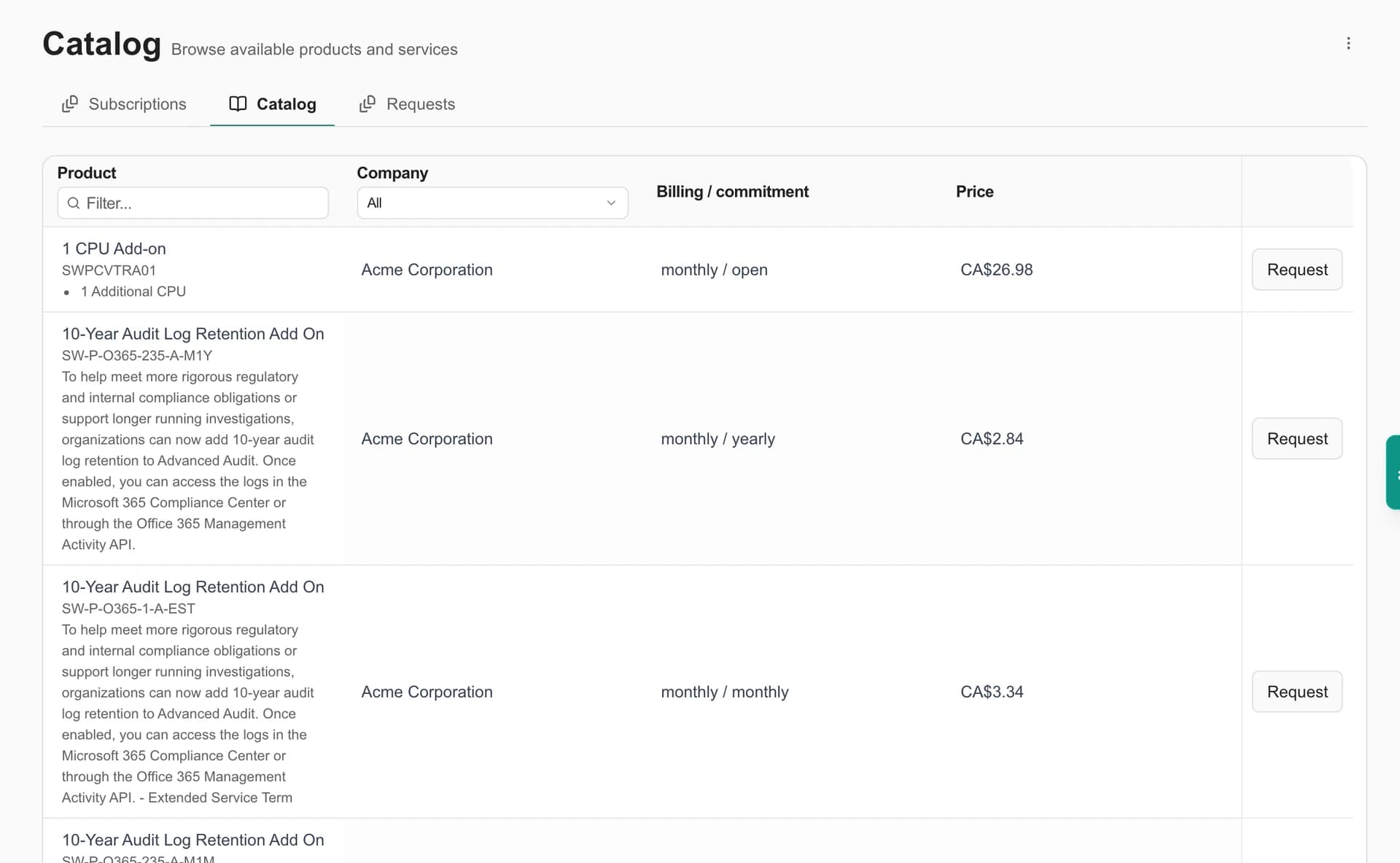Request the 1 CPU Add-on product
This screenshot has width=1400, height=863.
1296,270
